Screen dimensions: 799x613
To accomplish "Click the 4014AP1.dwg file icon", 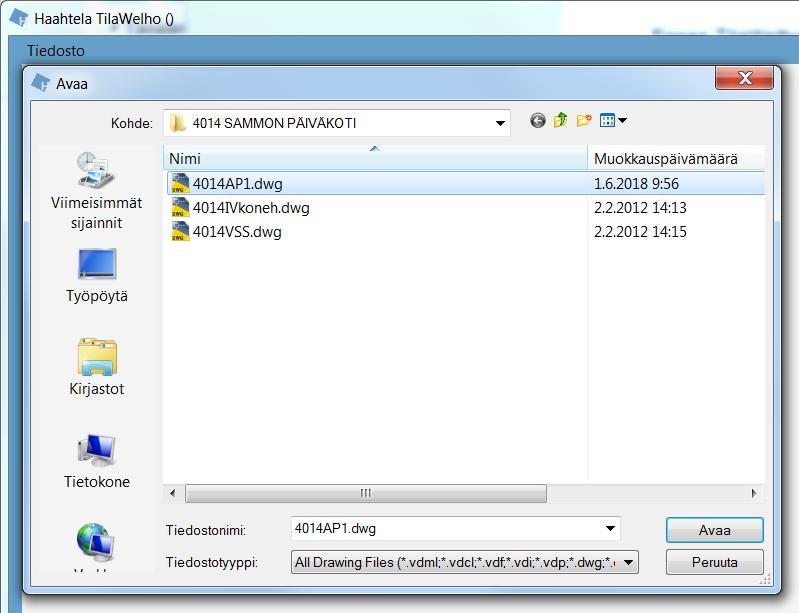I will (x=180, y=183).
